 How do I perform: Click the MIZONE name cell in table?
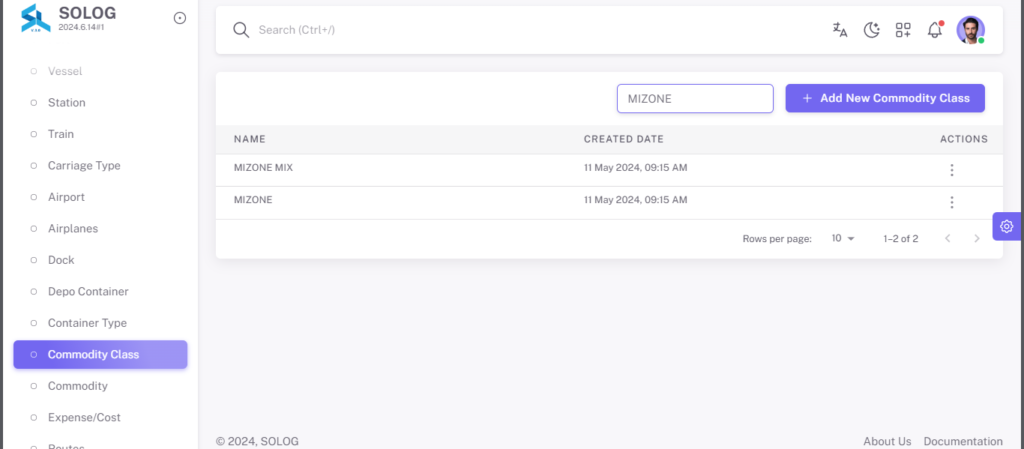pyautogui.click(x=253, y=200)
